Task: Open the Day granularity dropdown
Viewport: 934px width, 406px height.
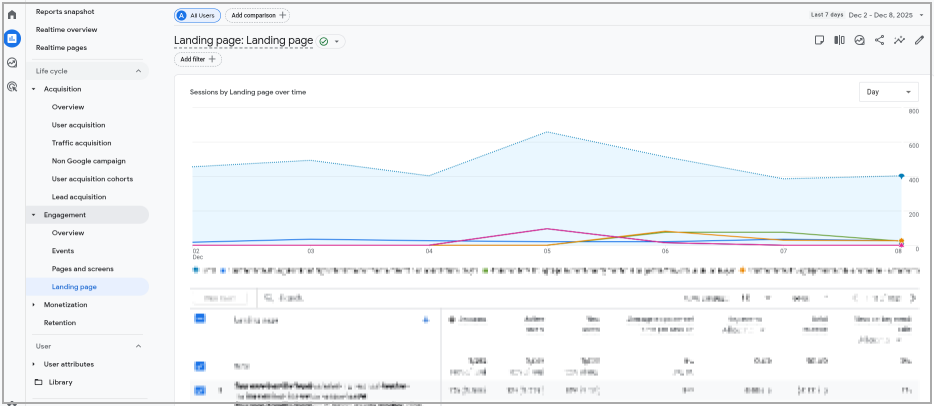Action: point(888,92)
